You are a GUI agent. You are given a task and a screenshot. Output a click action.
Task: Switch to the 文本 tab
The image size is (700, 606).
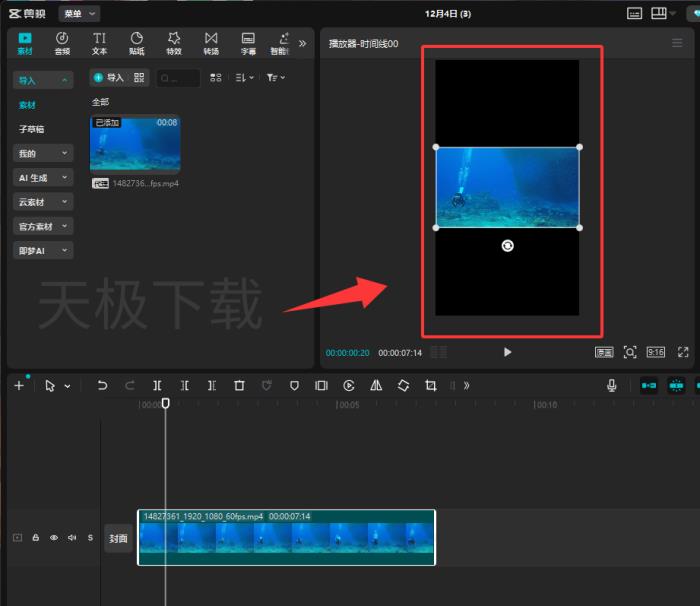(100, 43)
